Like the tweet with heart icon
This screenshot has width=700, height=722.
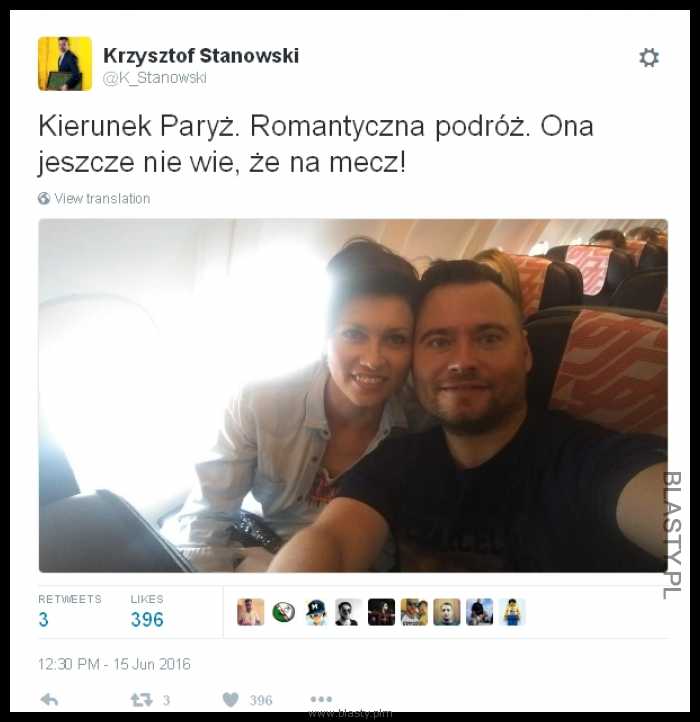click(231, 700)
